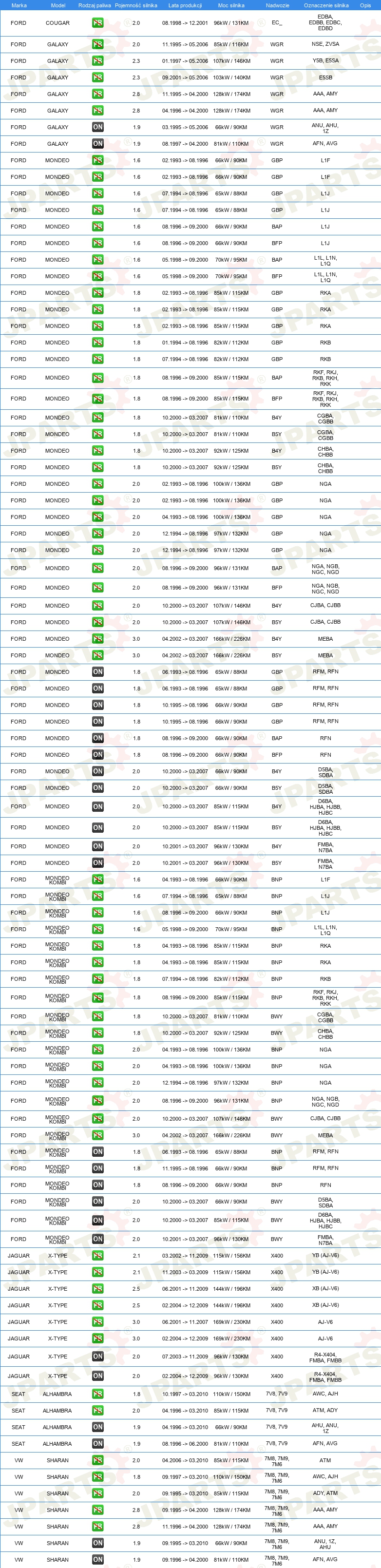Click the ON diesel icon for GALAXY 1.9 110KM
Screen dimensions: 381x1568
[97, 144]
